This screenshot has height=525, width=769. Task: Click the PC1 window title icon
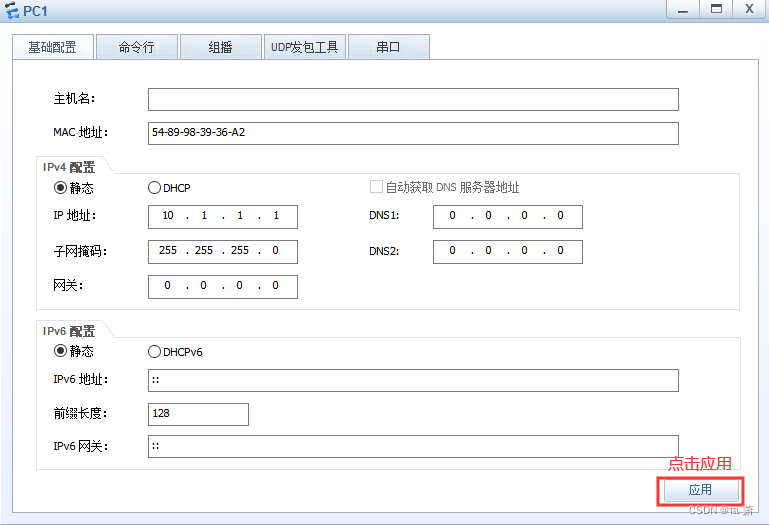pyautogui.click(x=12, y=10)
